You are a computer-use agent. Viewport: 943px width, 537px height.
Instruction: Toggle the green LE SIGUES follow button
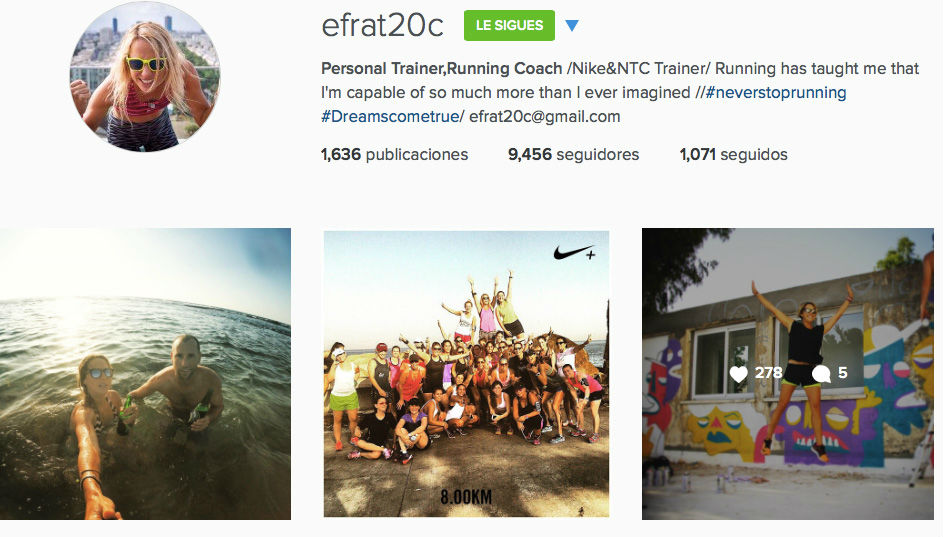tap(509, 25)
